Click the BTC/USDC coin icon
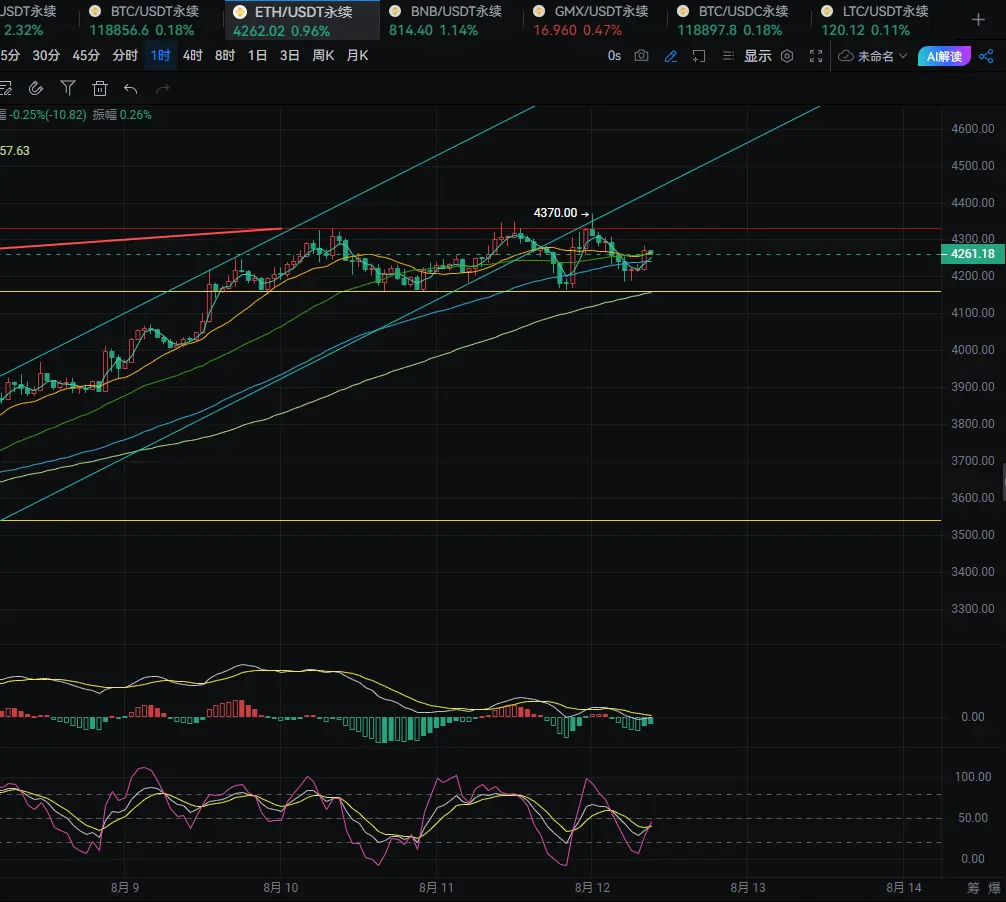This screenshot has height=902, width=1006. pyautogui.click(x=683, y=11)
